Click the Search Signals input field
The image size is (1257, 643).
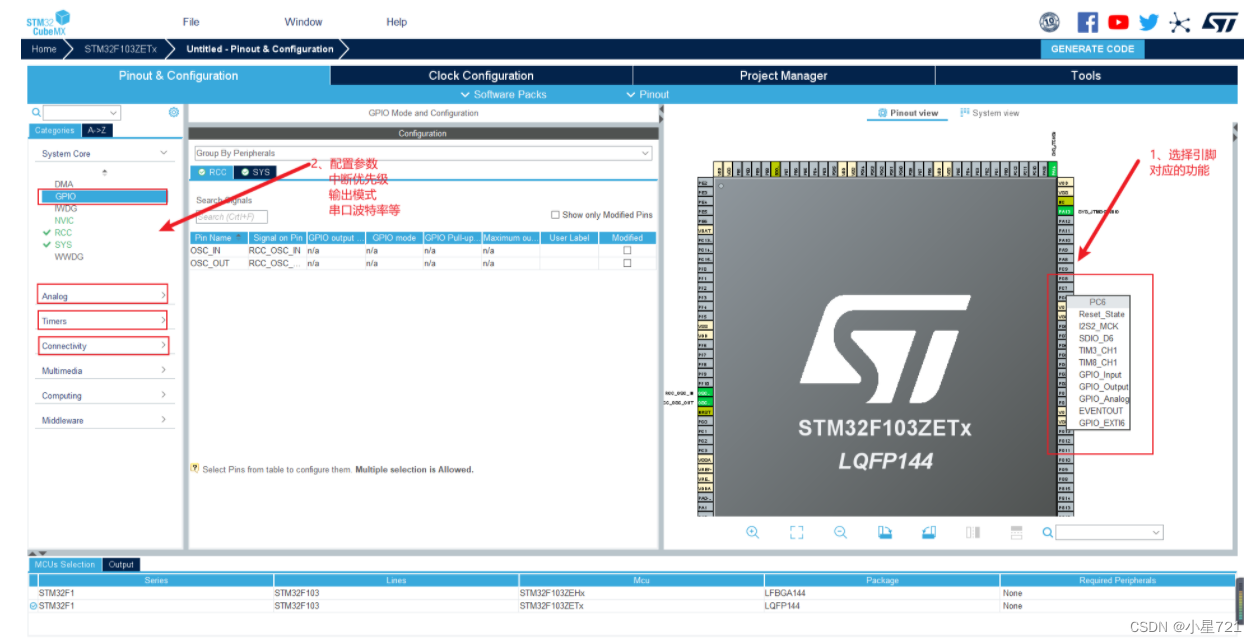(x=231, y=216)
